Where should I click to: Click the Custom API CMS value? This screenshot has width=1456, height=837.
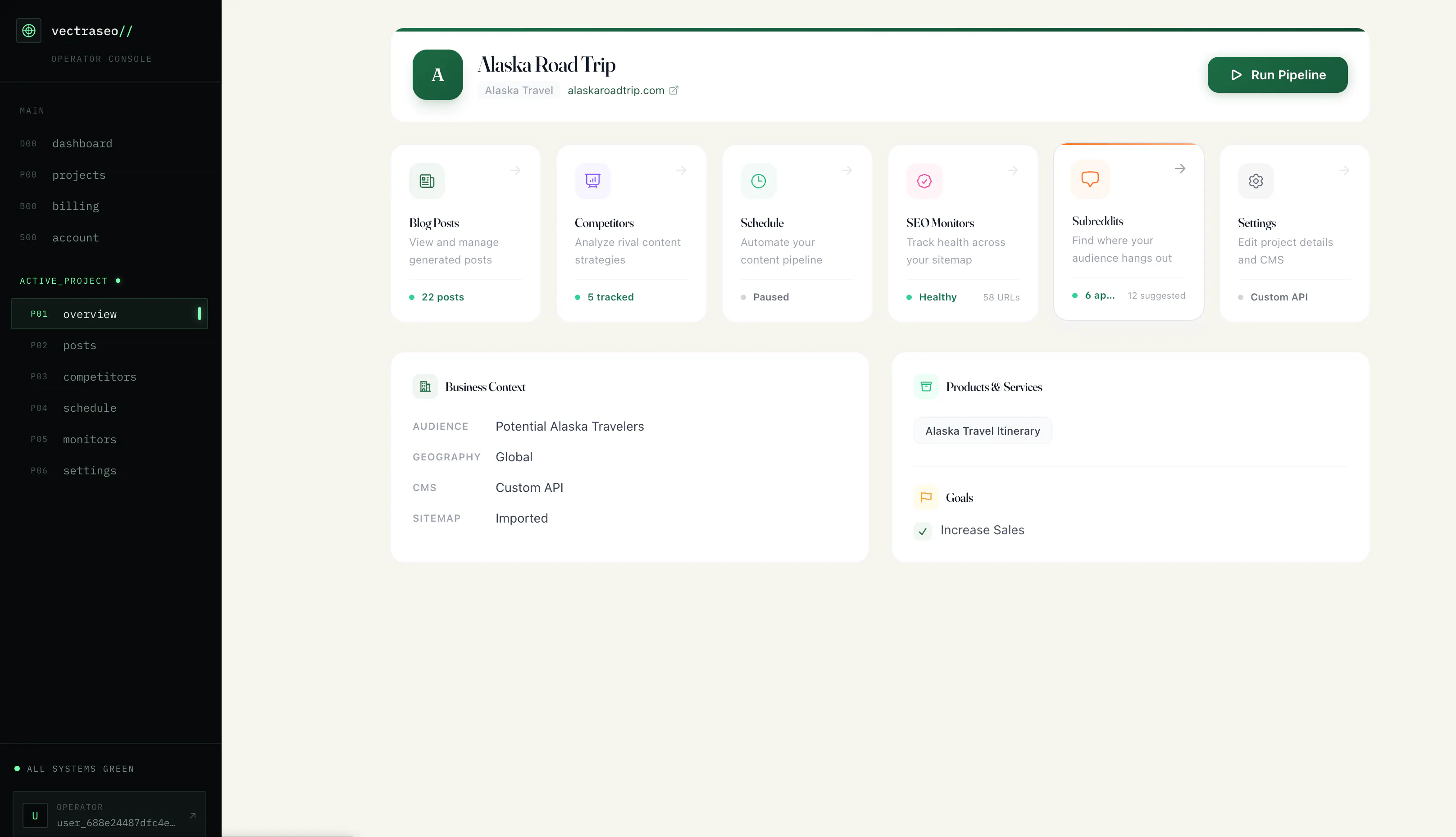[x=529, y=487]
